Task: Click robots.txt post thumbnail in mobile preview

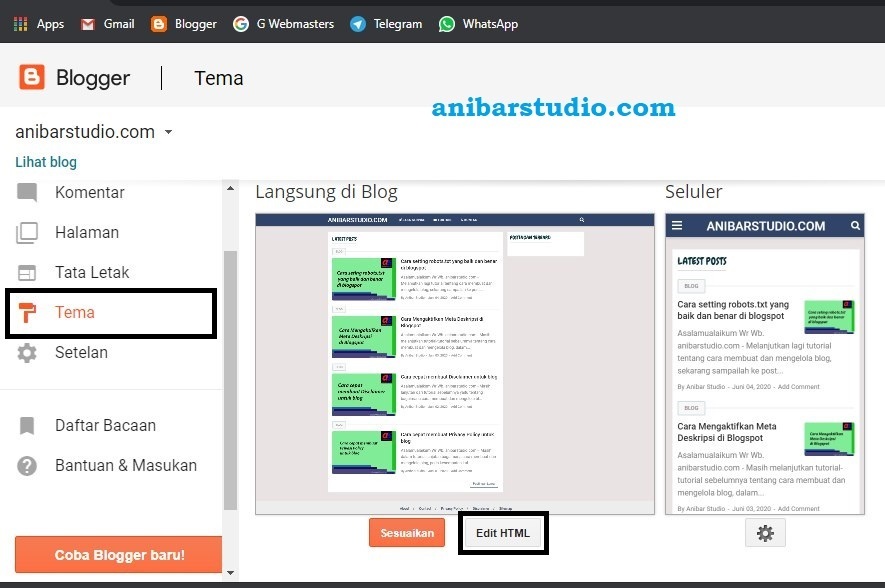Action: point(829,317)
